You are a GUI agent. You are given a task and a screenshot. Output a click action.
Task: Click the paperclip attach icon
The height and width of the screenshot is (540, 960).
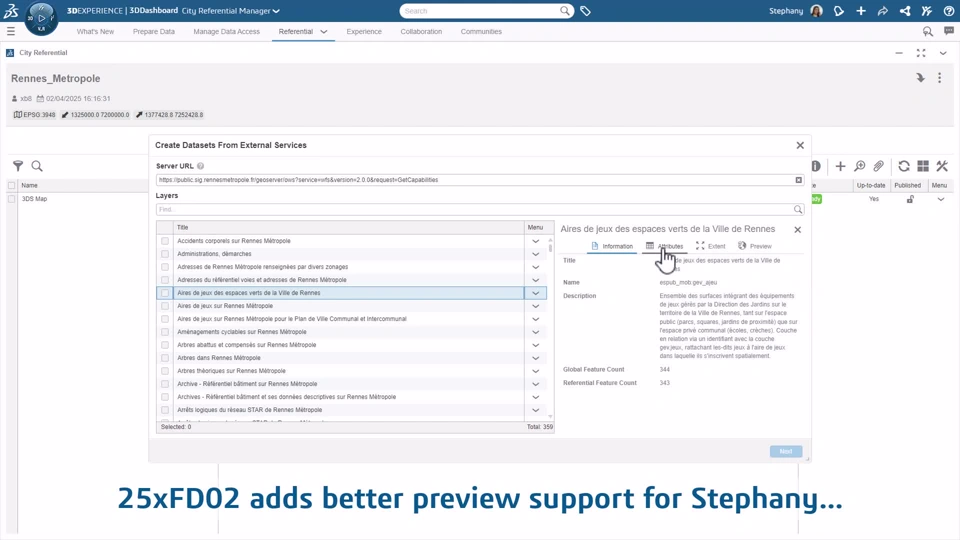[879, 166]
